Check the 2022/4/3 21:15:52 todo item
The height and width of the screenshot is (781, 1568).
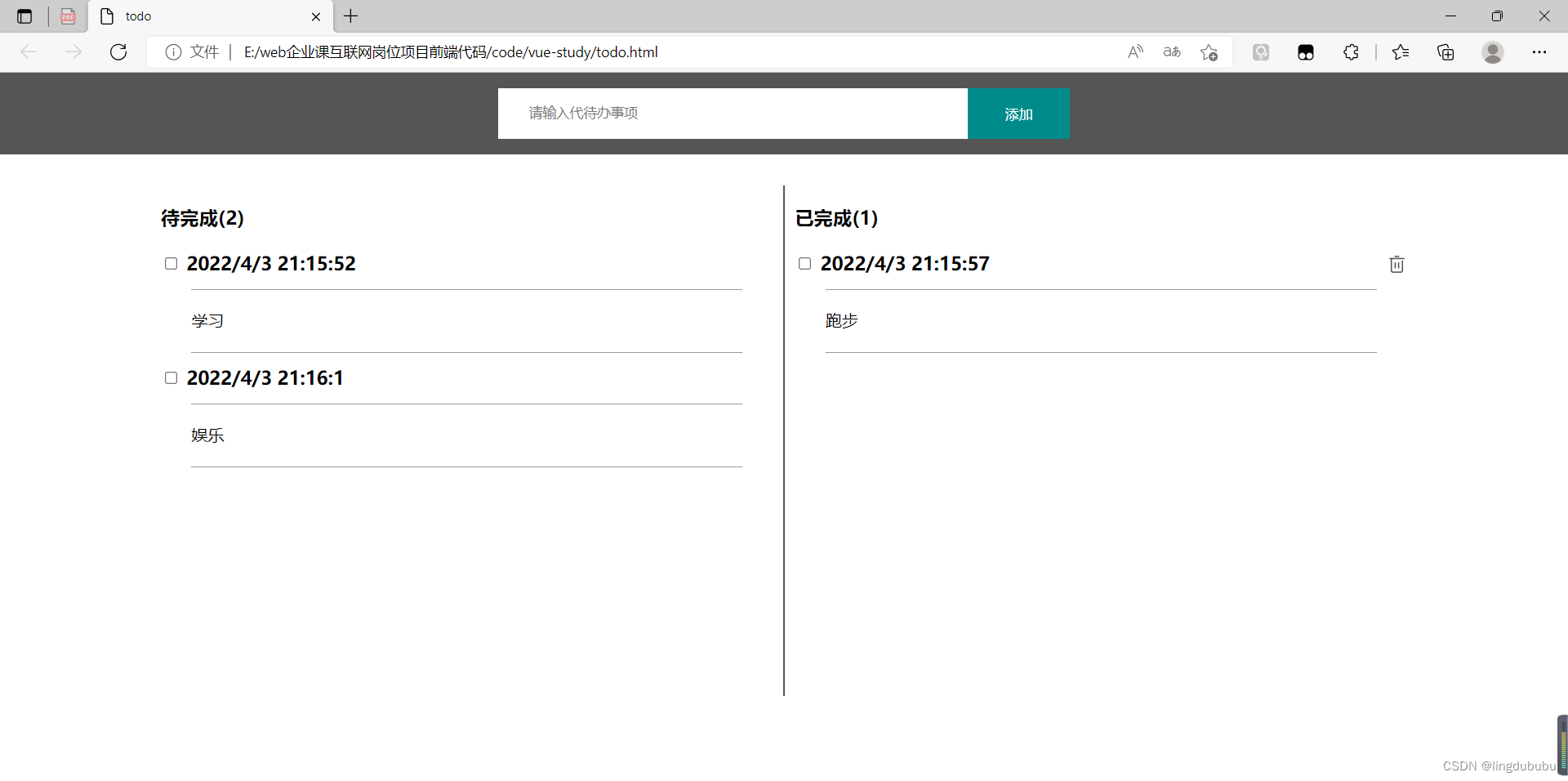point(171,263)
